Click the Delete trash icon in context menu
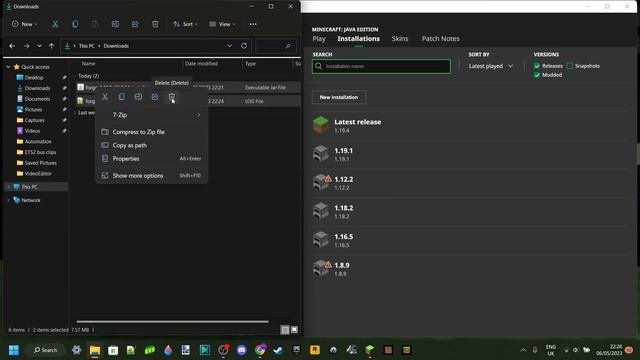This screenshot has width=640, height=360. point(171,97)
